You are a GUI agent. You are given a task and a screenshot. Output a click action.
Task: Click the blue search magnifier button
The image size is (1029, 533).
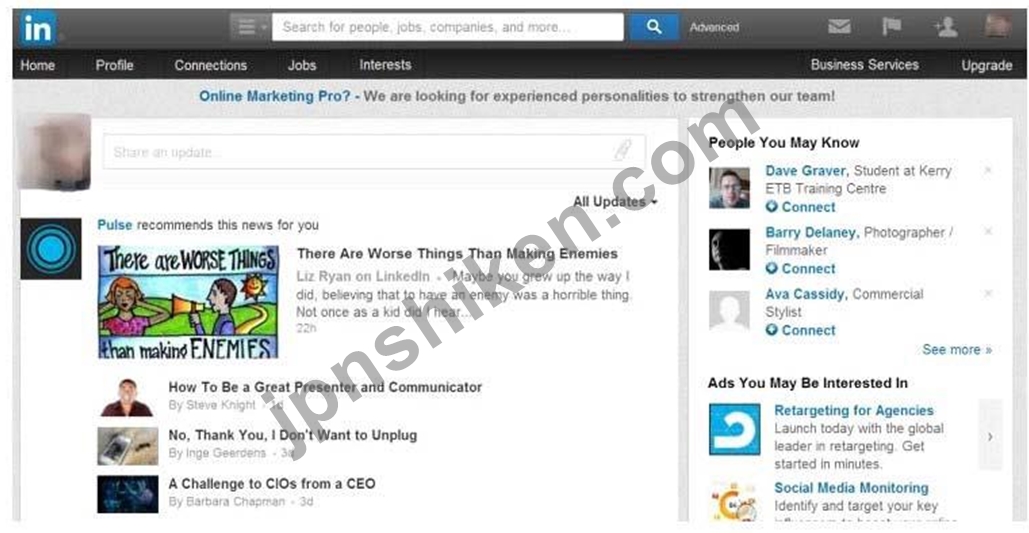click(x=654, y=27)
